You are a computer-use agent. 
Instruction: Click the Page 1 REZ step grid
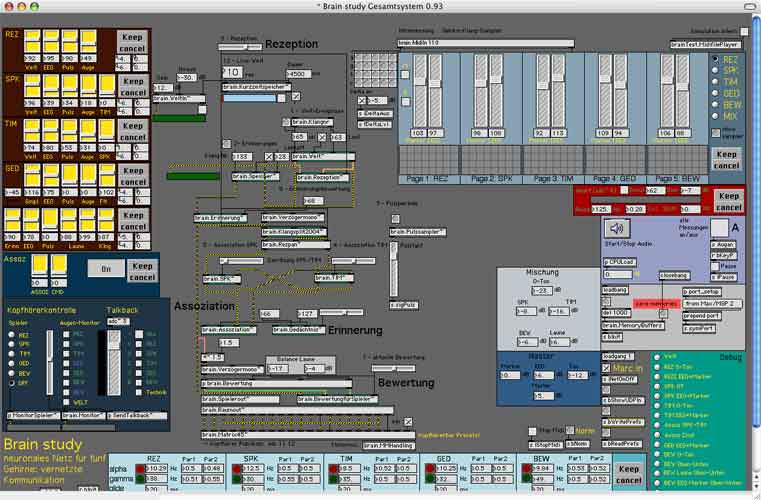[x=429, y=160]
